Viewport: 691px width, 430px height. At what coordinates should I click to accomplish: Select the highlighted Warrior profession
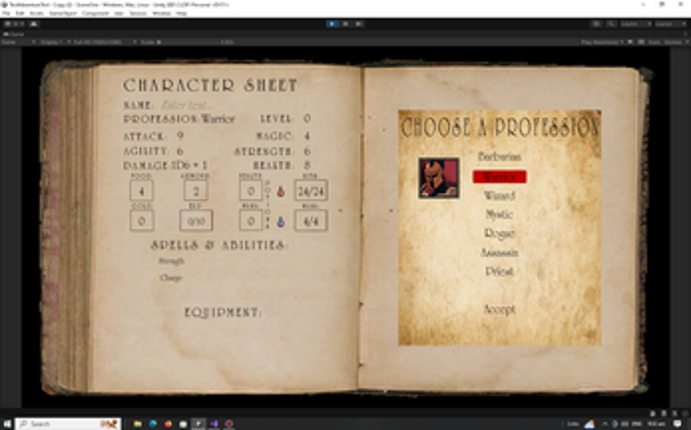[499, 177]
